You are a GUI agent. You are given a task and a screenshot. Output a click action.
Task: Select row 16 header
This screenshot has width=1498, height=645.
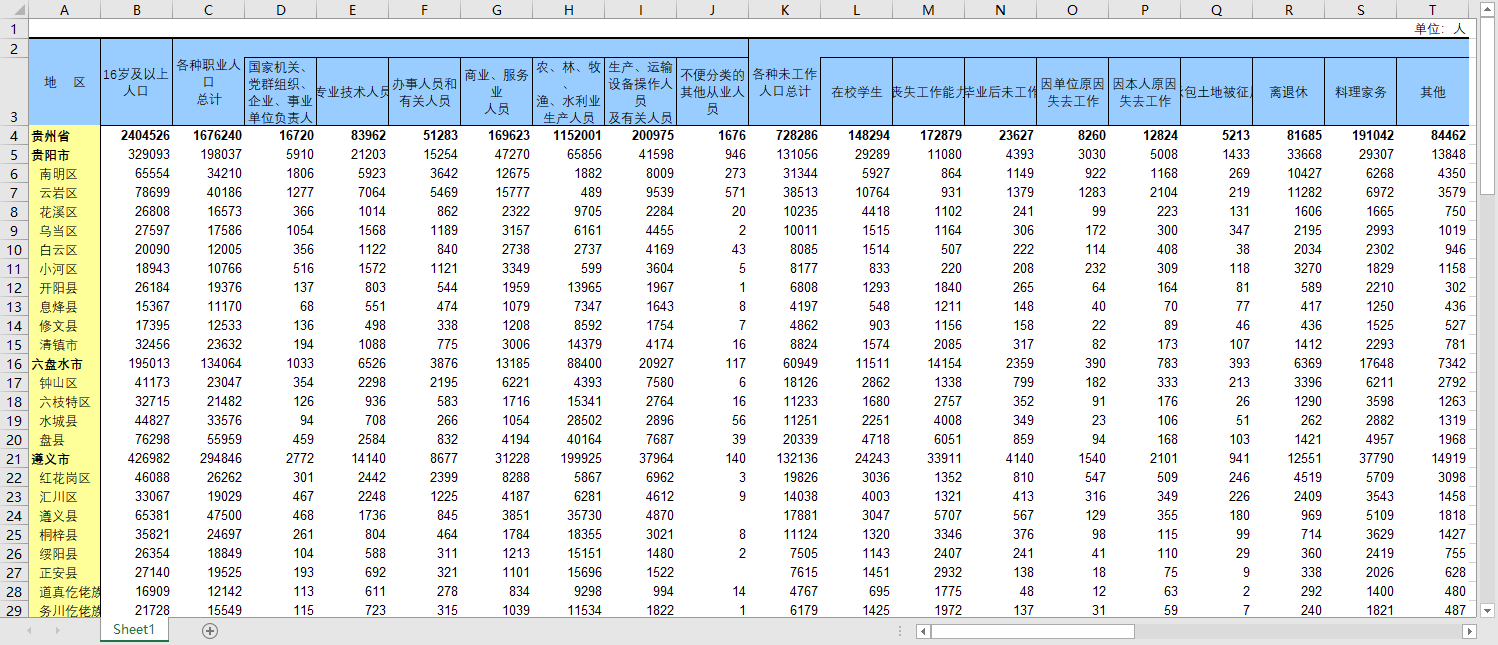tap(14, 363)
